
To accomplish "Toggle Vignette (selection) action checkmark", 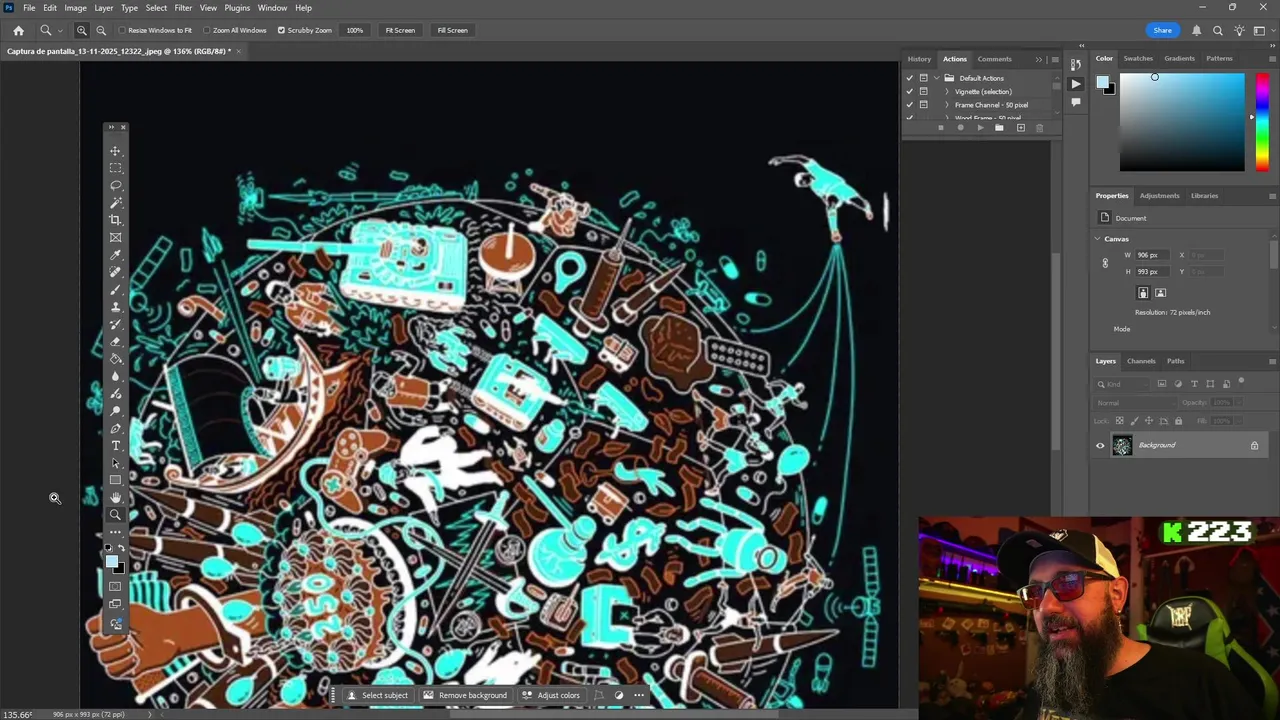I will 910,91.
